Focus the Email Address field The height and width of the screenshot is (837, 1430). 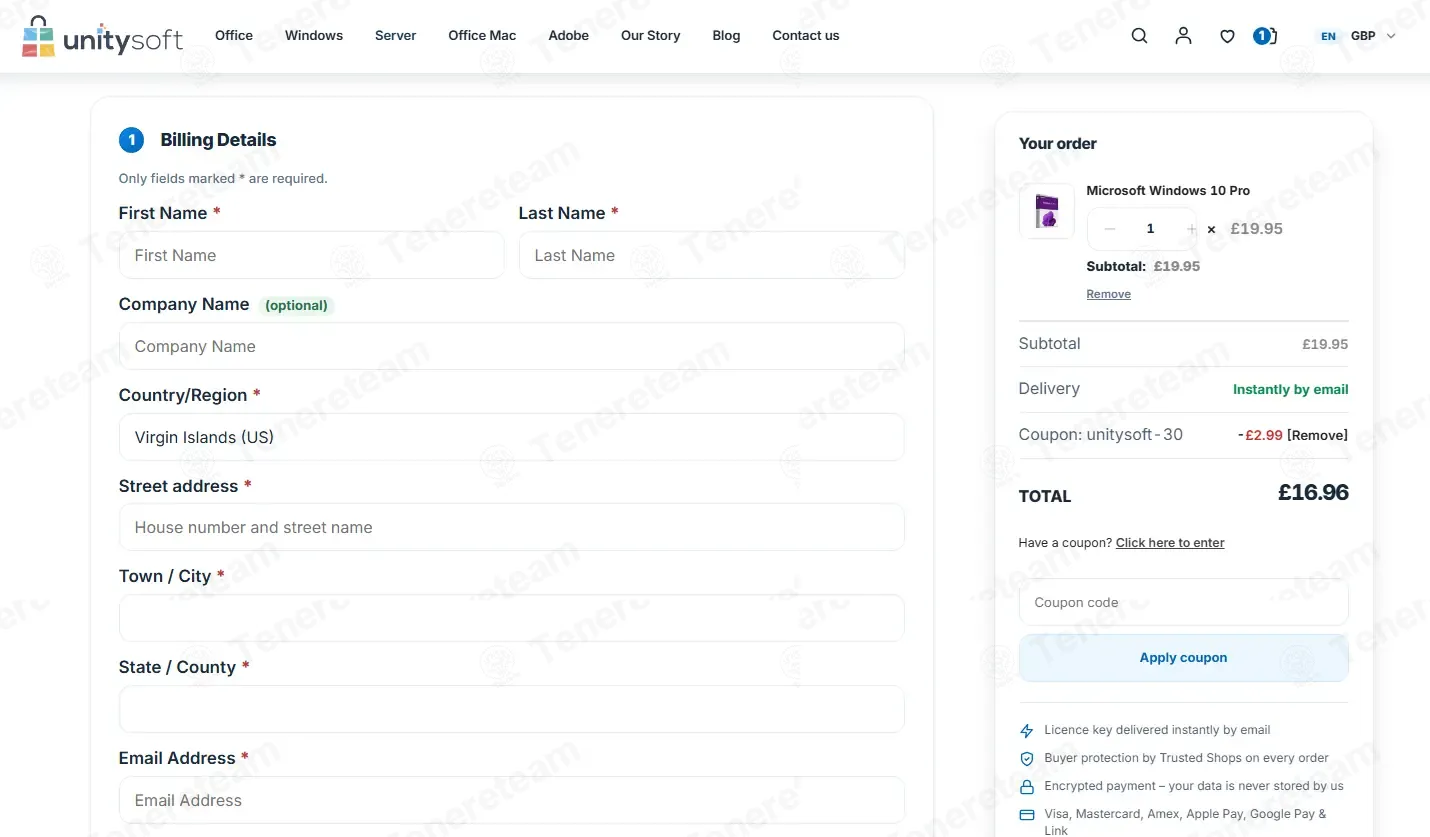[512, 800]
